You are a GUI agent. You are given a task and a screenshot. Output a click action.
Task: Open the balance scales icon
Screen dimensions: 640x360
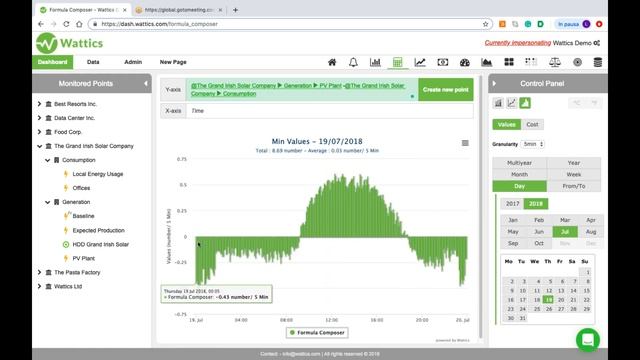(x=554, y=62)
